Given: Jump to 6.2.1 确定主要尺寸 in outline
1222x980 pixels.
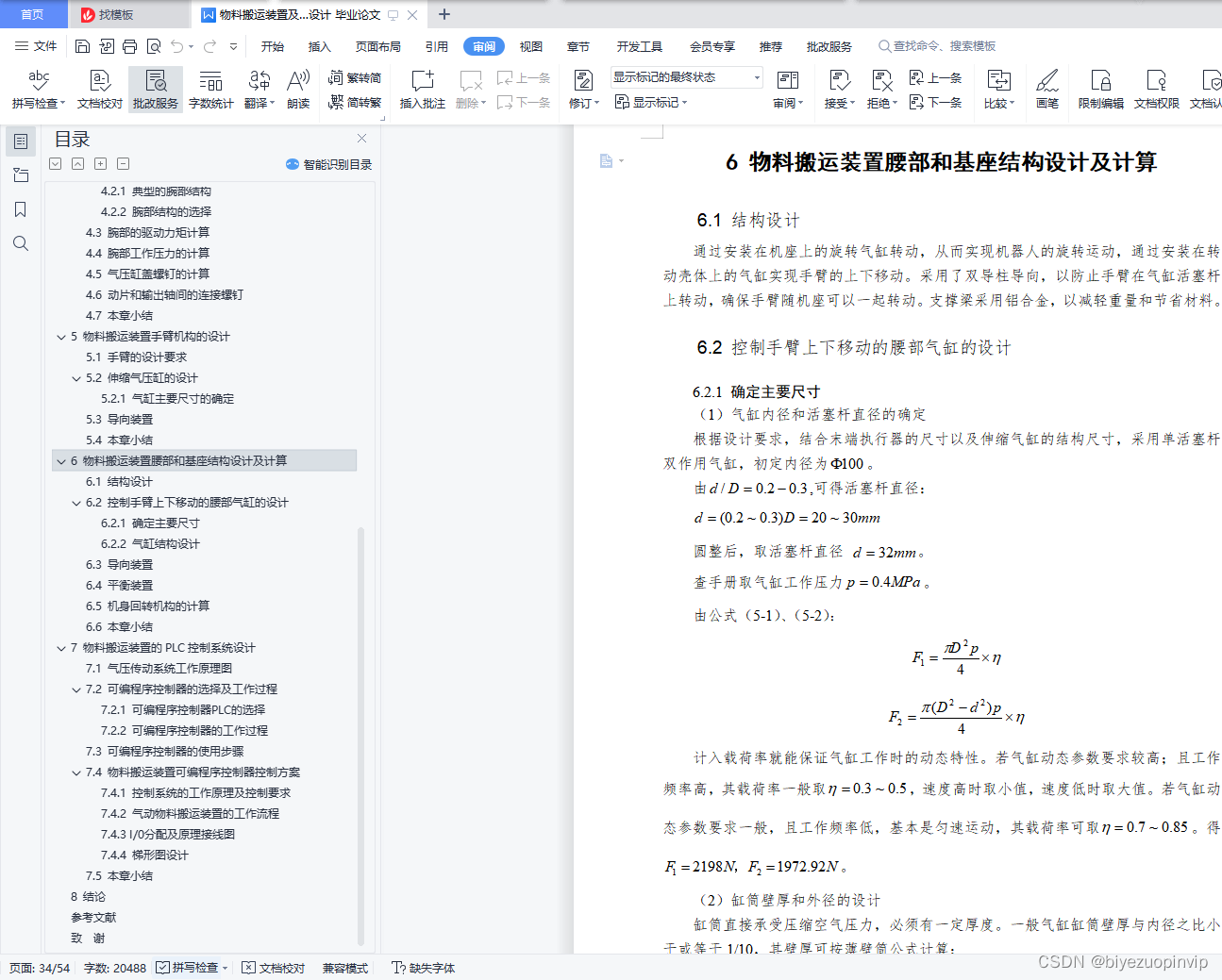Looking at the screenshot, I should click(x=150, y=523).
